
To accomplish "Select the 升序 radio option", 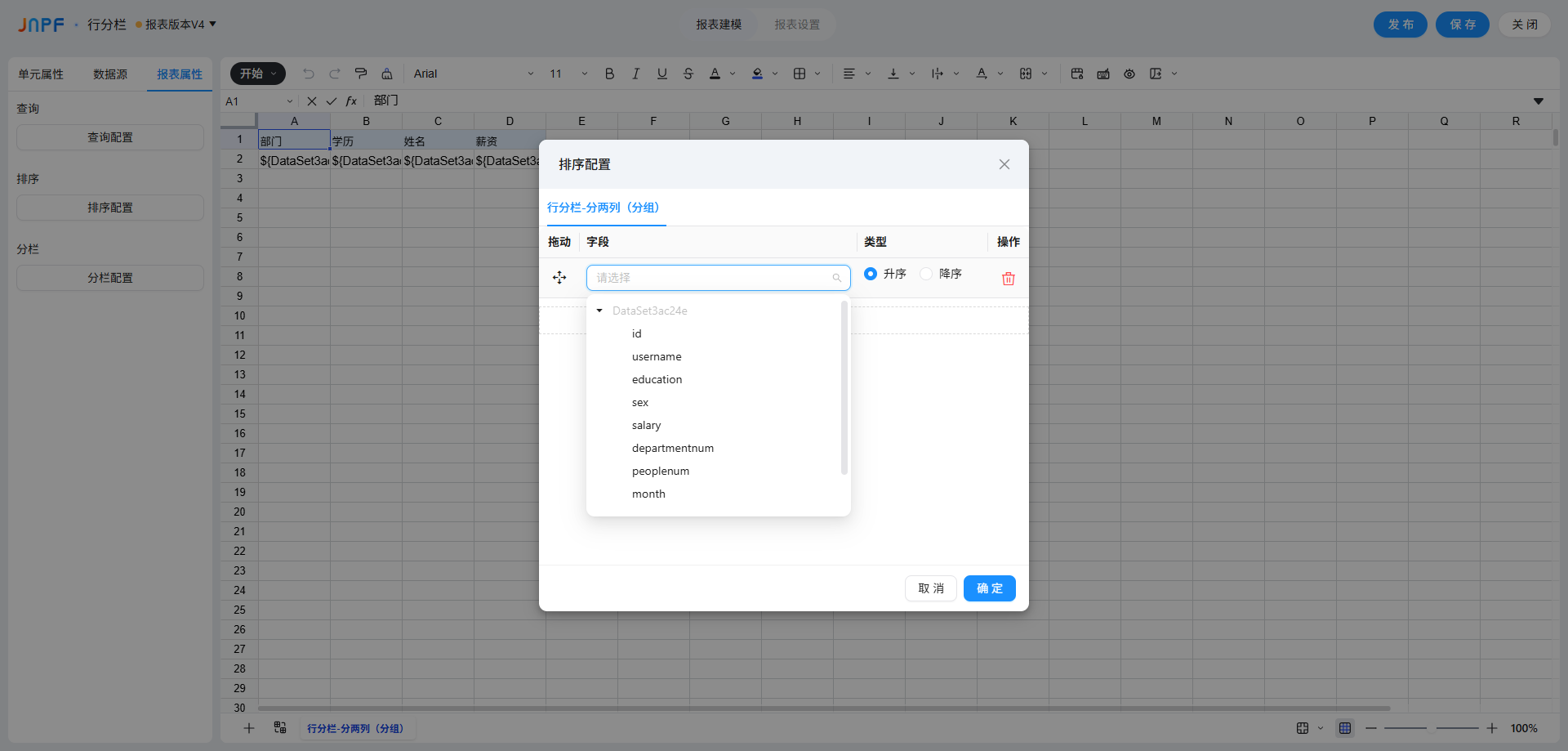I will 871,274.
